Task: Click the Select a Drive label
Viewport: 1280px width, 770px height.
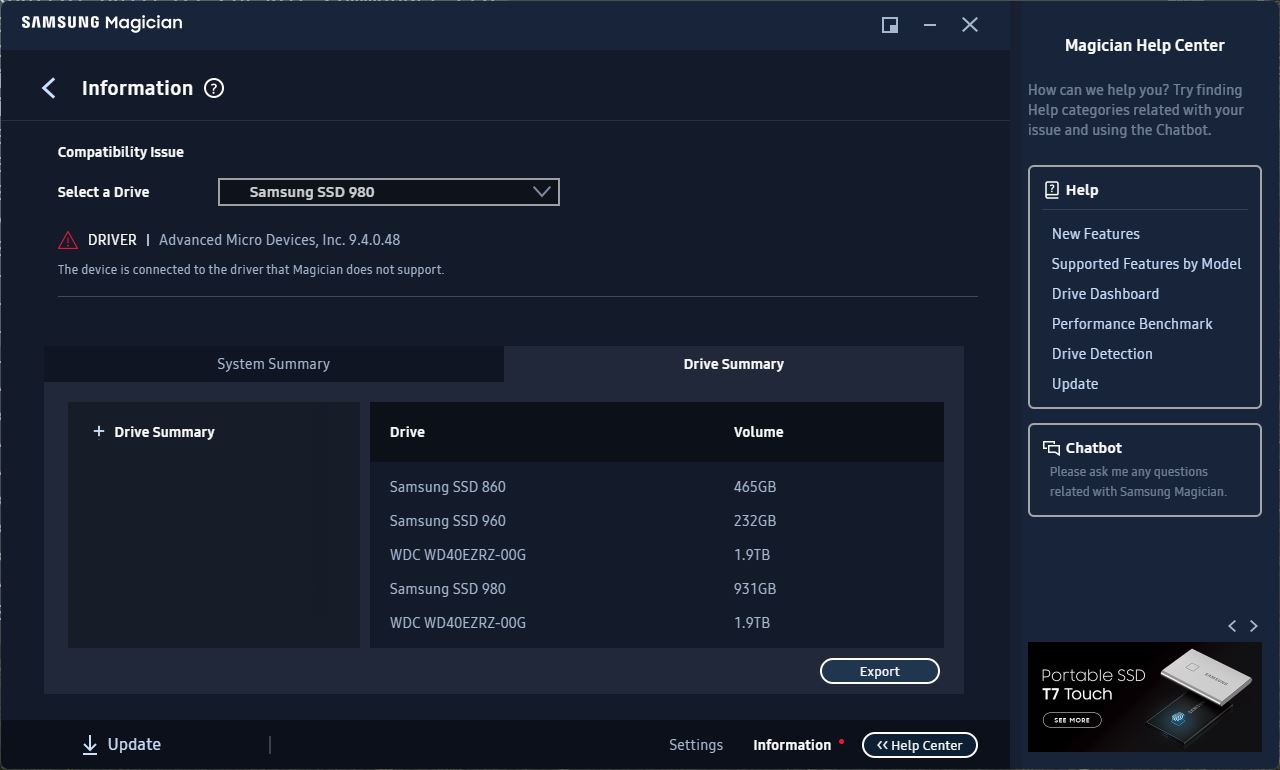Action: tap(104, 192)
